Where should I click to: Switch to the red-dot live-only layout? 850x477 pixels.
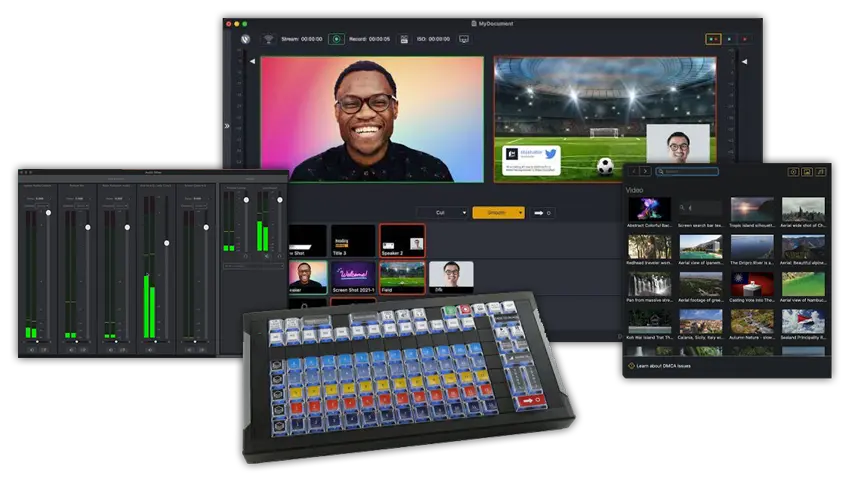coord(745,39)
